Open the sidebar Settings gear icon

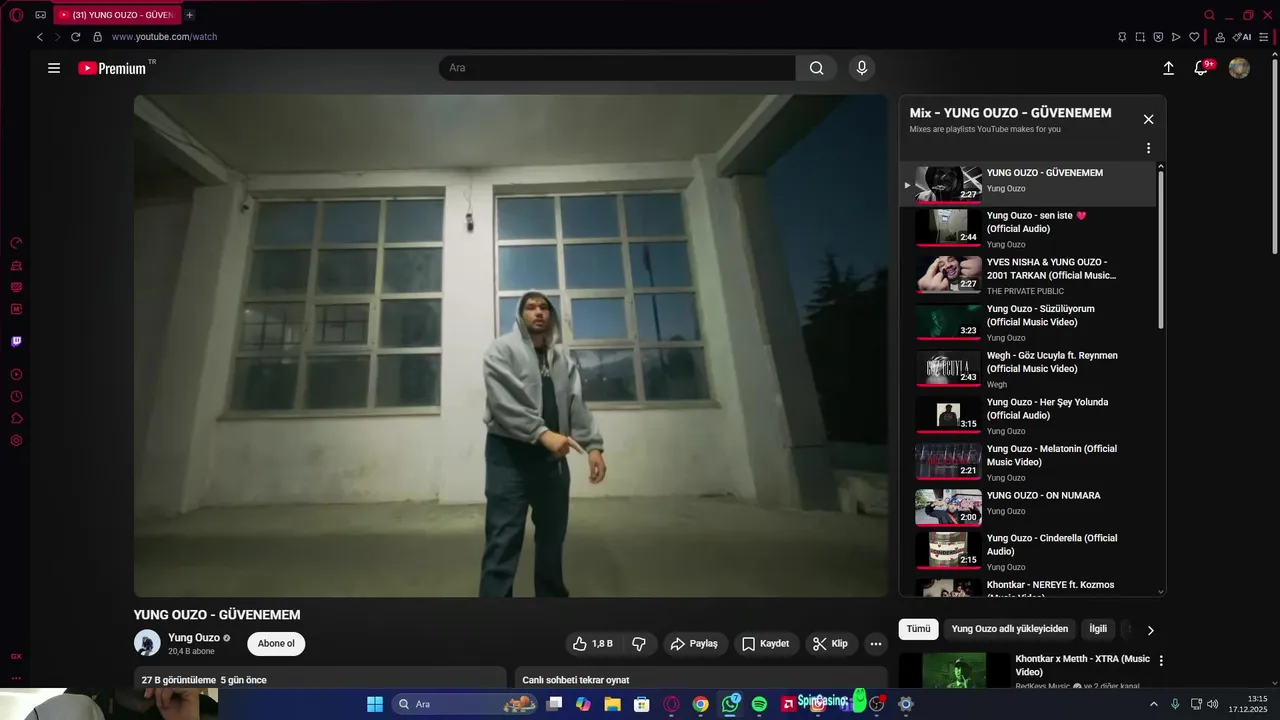[16, 440]
